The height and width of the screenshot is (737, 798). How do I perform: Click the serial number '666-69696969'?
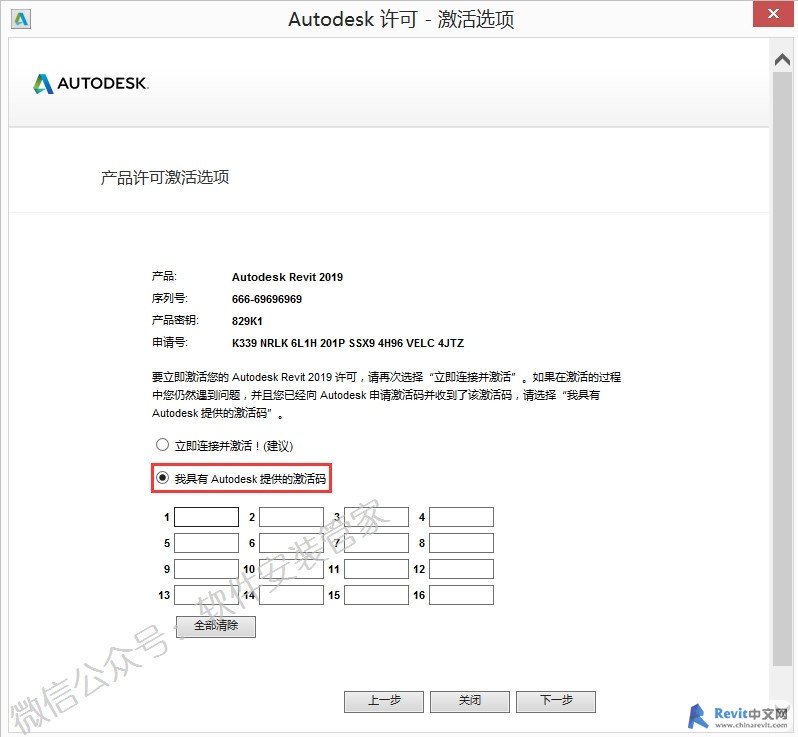(x=267, y=299)
